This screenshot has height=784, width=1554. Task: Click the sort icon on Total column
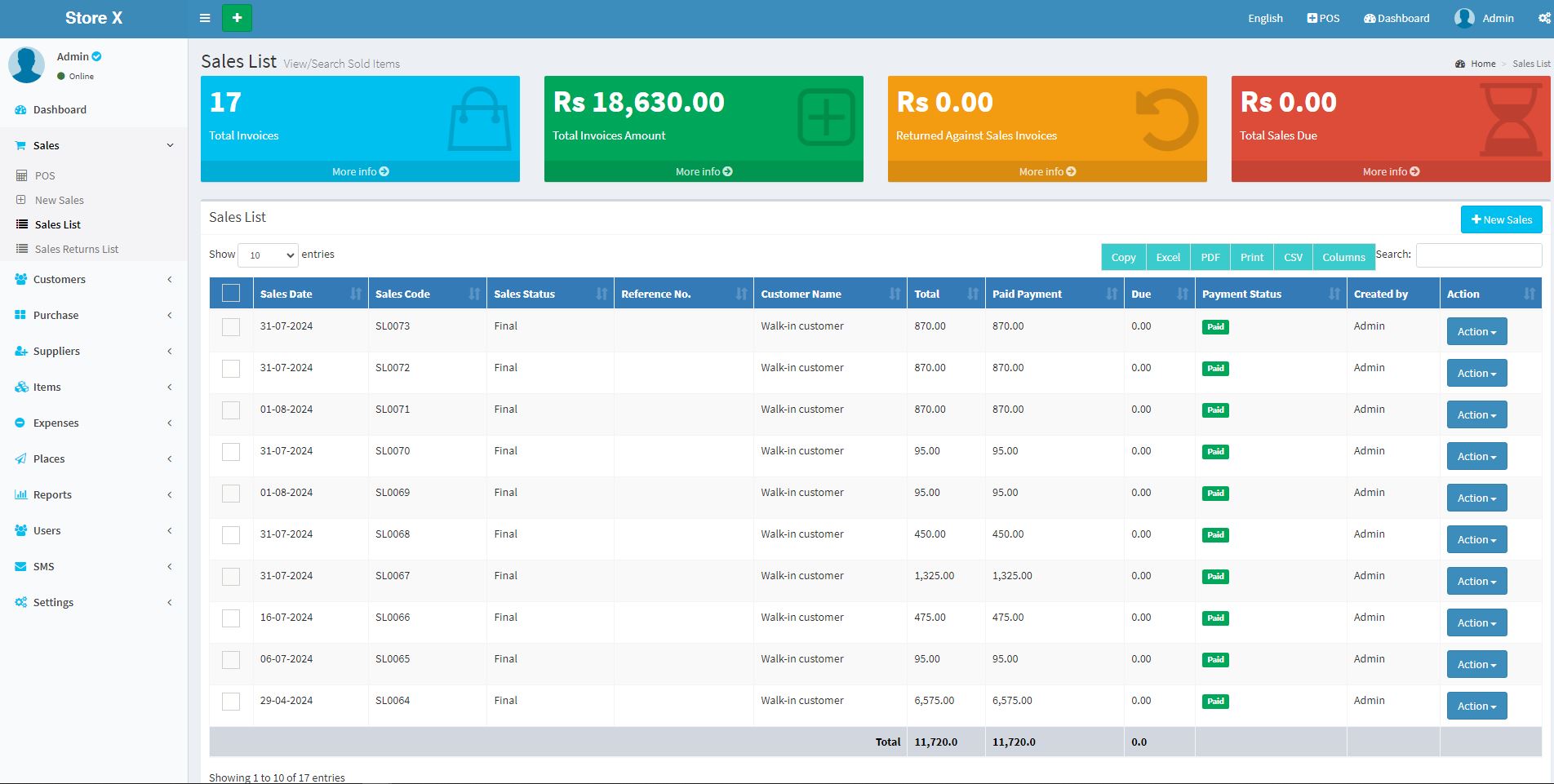tap(972, 294)
